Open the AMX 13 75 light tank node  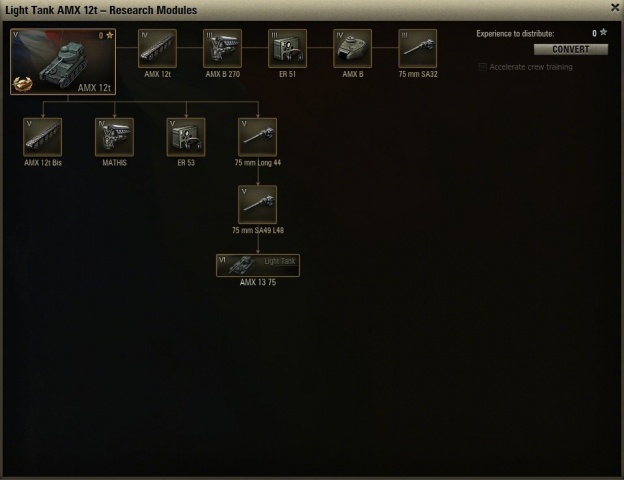coord(258,265)
